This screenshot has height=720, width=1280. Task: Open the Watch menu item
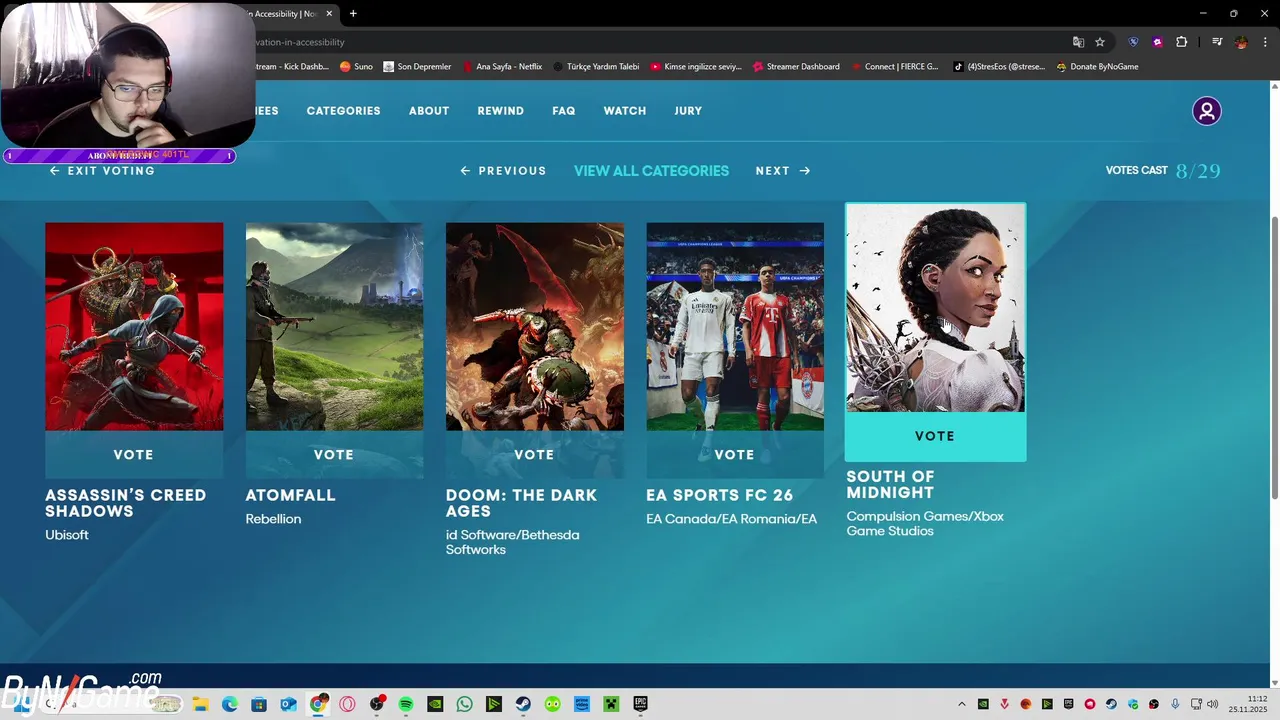tap(625, 111)
